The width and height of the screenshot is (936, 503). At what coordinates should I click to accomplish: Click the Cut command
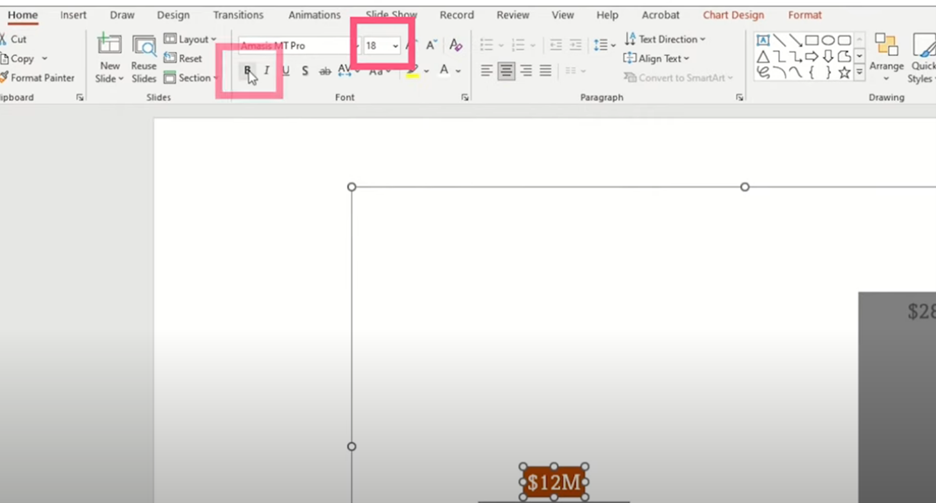[14, 39]
